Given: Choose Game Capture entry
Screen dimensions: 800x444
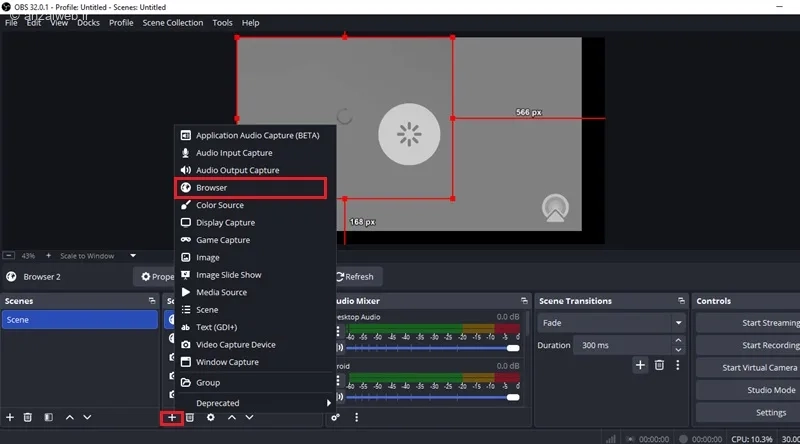Looking at the screenshot, I should click(x=255, y=240).
